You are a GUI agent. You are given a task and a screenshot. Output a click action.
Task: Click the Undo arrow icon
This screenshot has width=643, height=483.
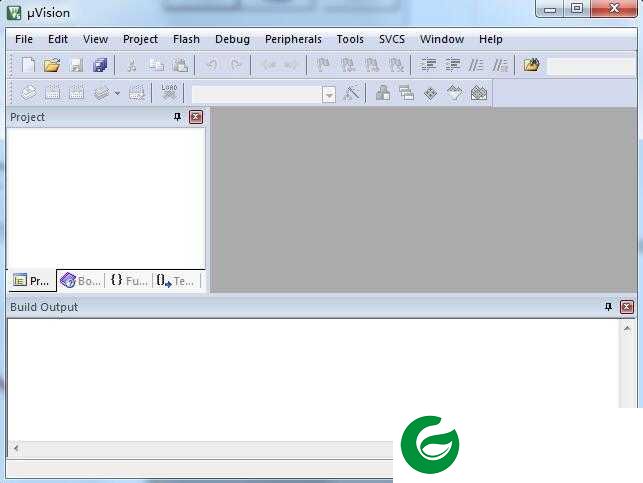pyautogui.click(x=212, y=65)
